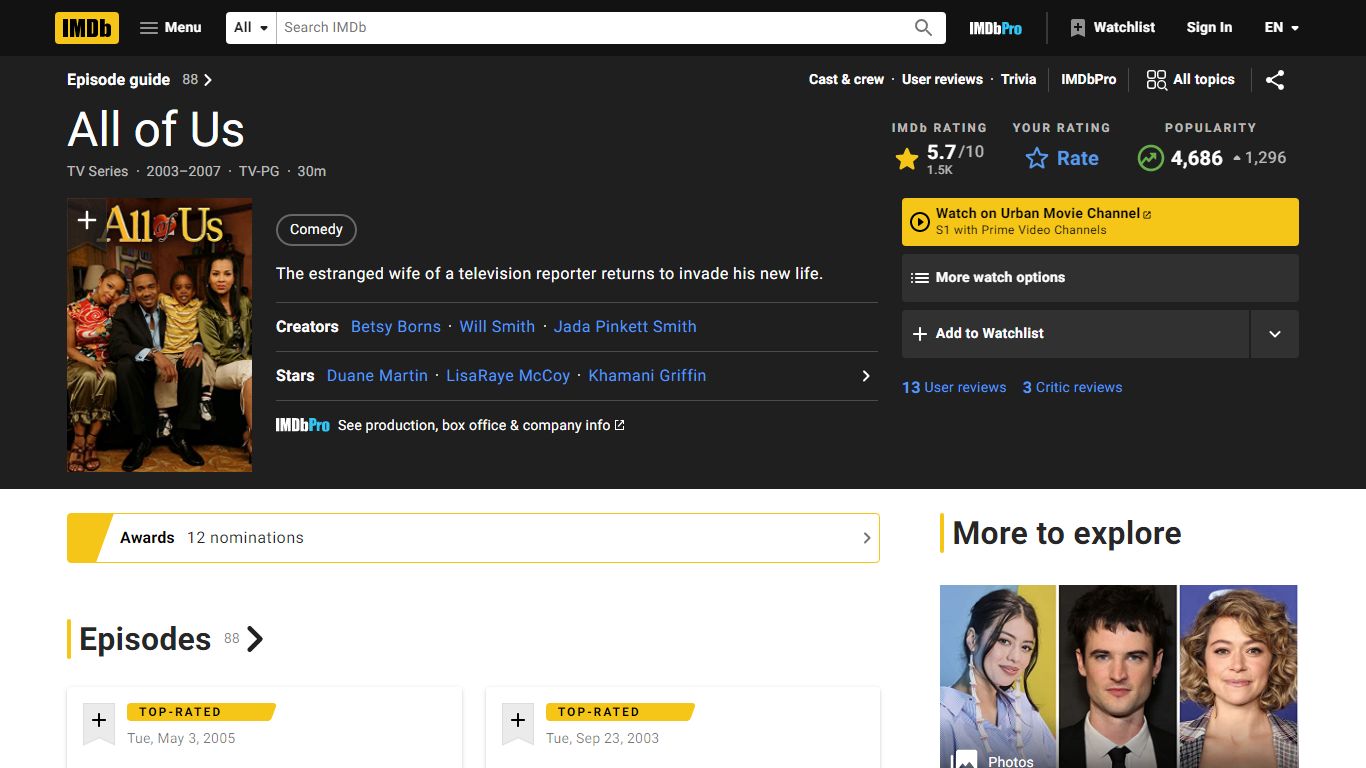Open the middle celebrity photo
The height and width of the screenshot is (768, 1366).
click(x=1118, y=676)
